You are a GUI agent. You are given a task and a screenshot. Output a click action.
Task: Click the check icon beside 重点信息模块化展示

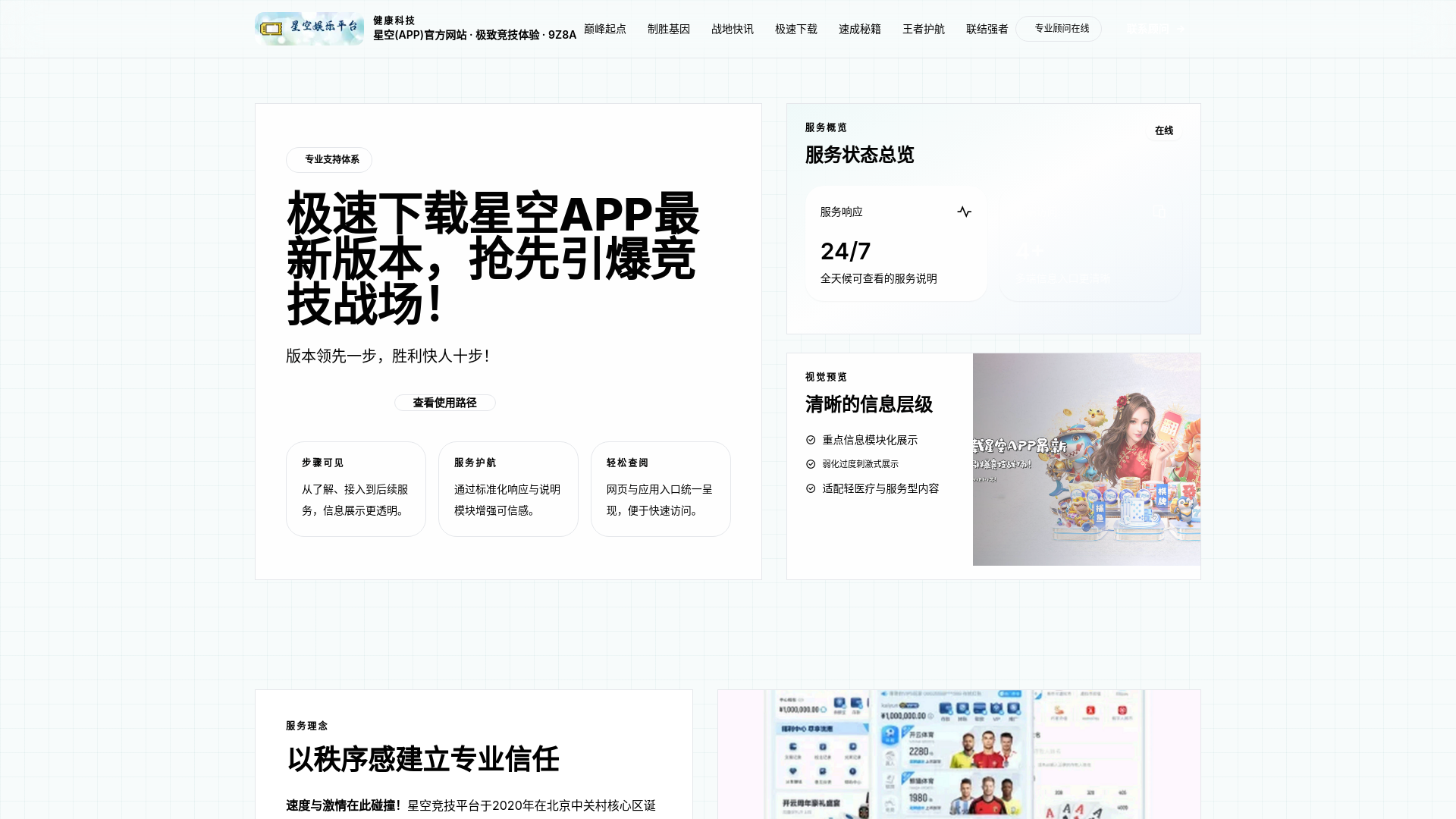pyautogui.click(x=811, y=440)
